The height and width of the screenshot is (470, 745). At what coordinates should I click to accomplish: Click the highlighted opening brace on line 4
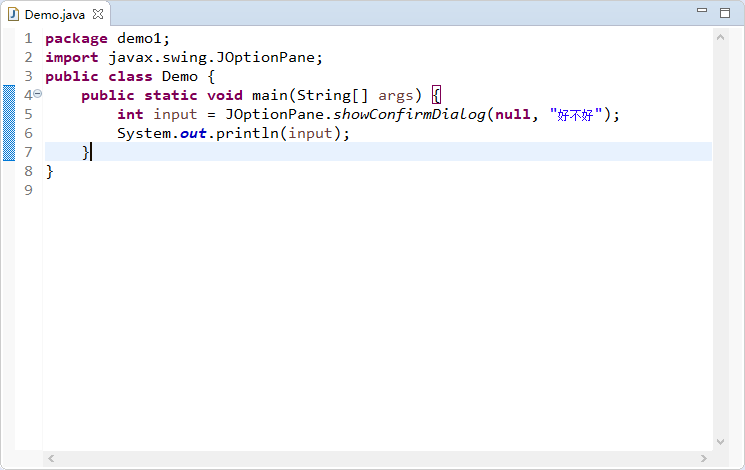(x=436, y=96)
